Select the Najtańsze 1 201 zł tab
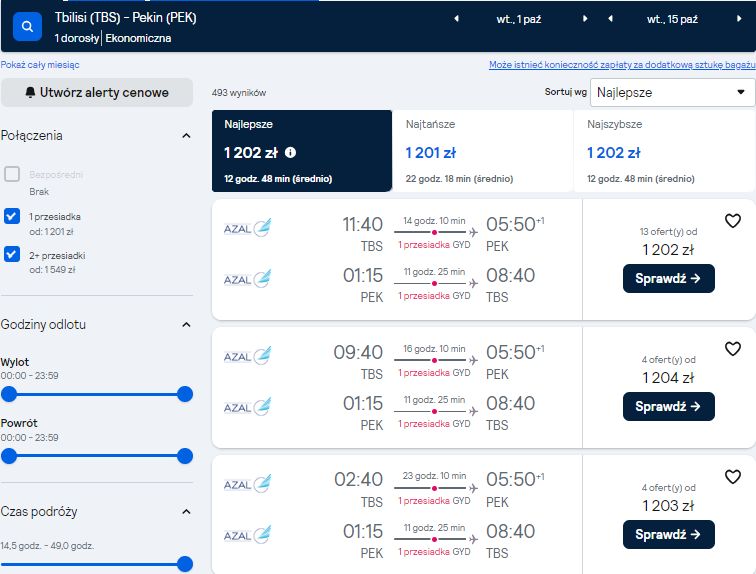Image resolution: width=756 pixels, height=574 pixels. [483, 151]
